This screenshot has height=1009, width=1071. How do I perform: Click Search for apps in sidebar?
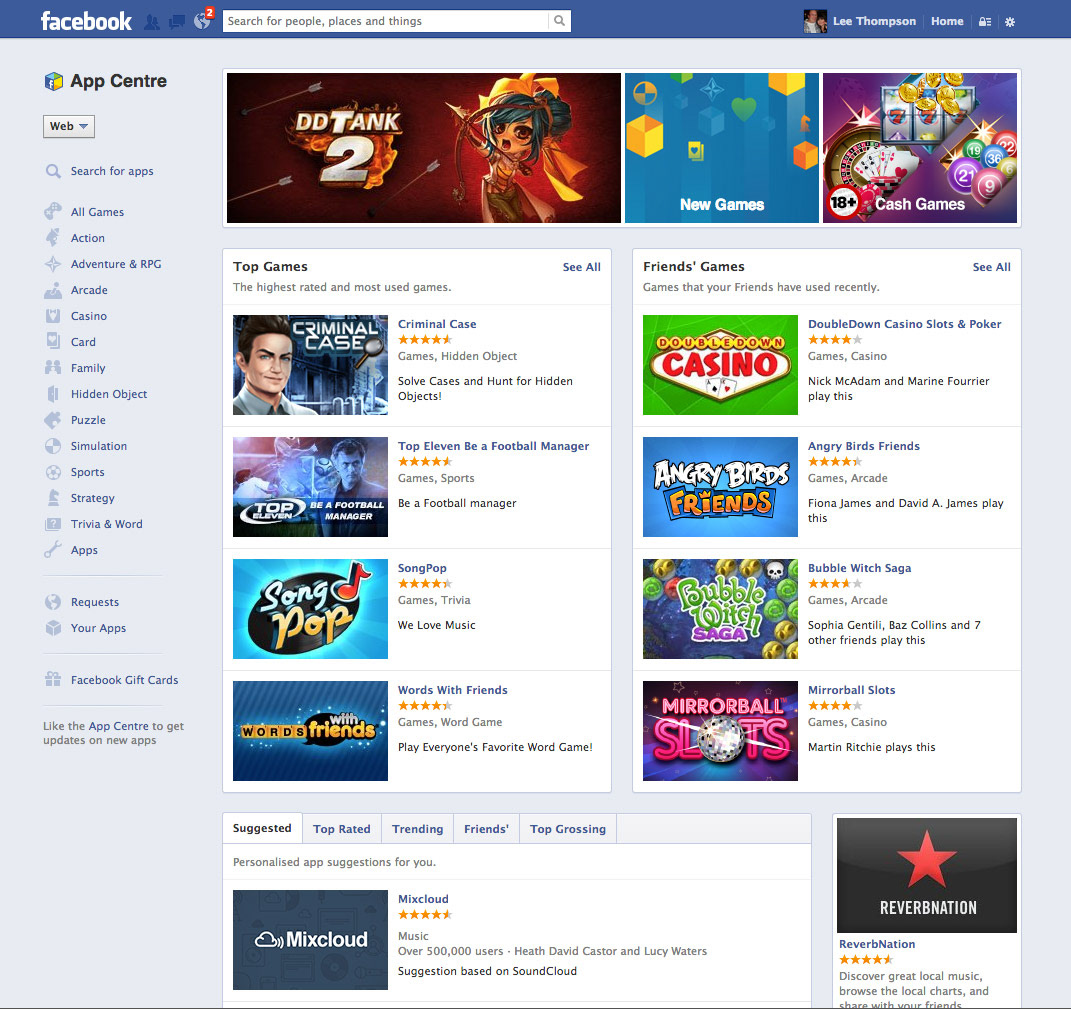click(112, 171)
